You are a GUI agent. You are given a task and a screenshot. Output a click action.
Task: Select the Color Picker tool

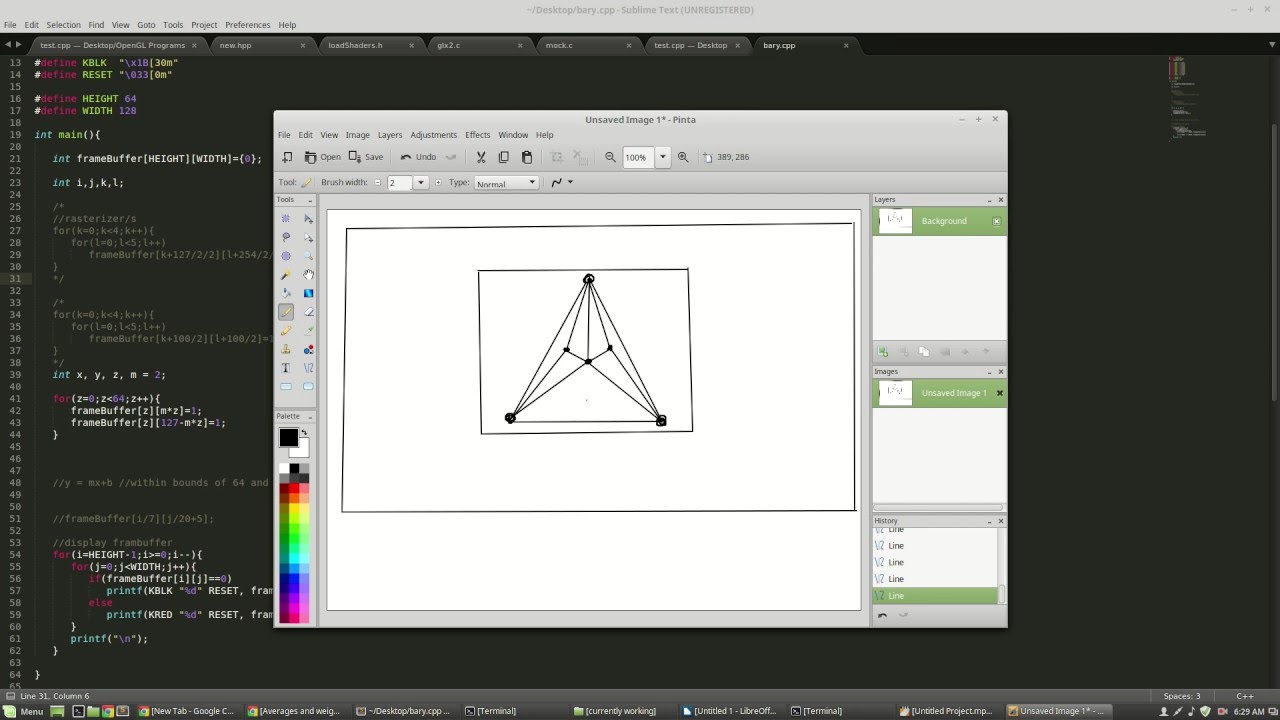[x=308, y=330]
